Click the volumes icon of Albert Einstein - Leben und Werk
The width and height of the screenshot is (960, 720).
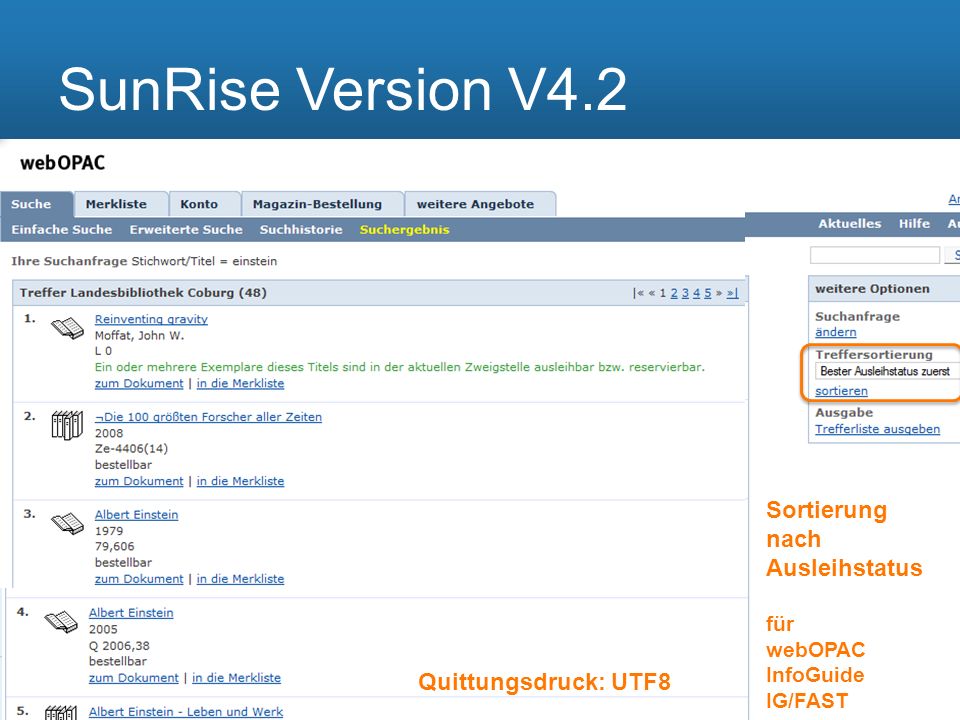61,713
